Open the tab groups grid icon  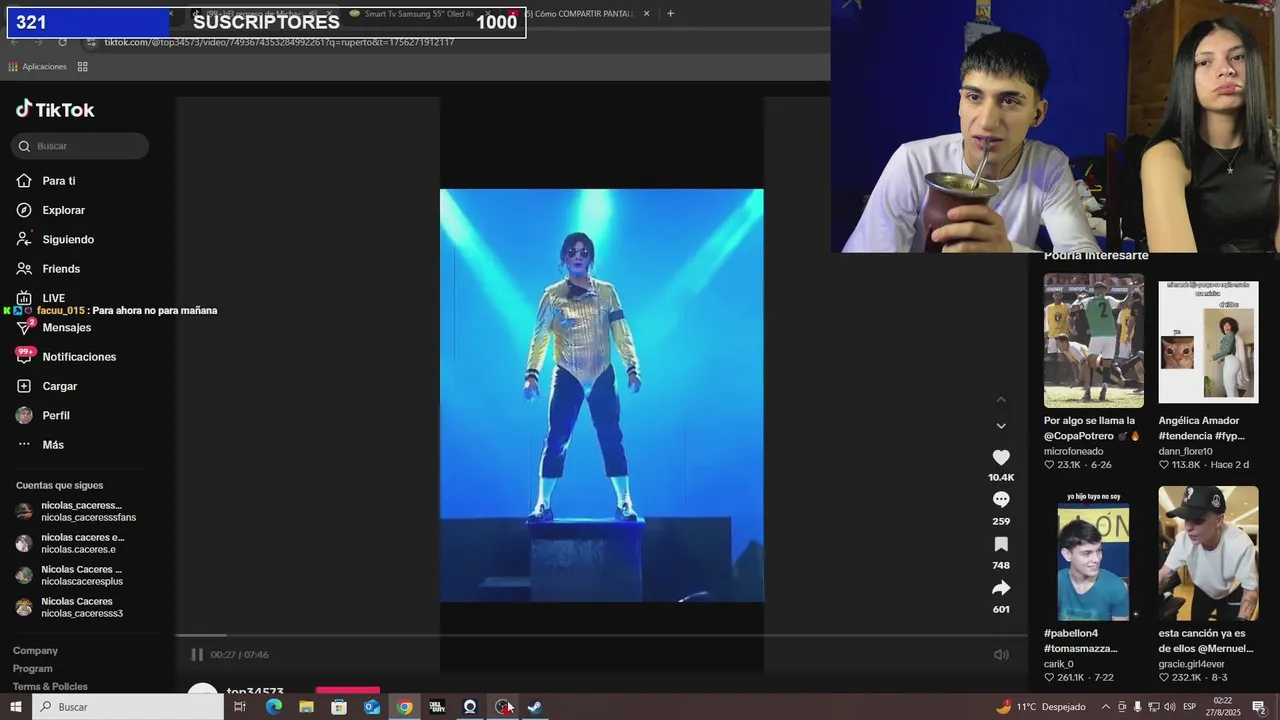tap(83, 67)
